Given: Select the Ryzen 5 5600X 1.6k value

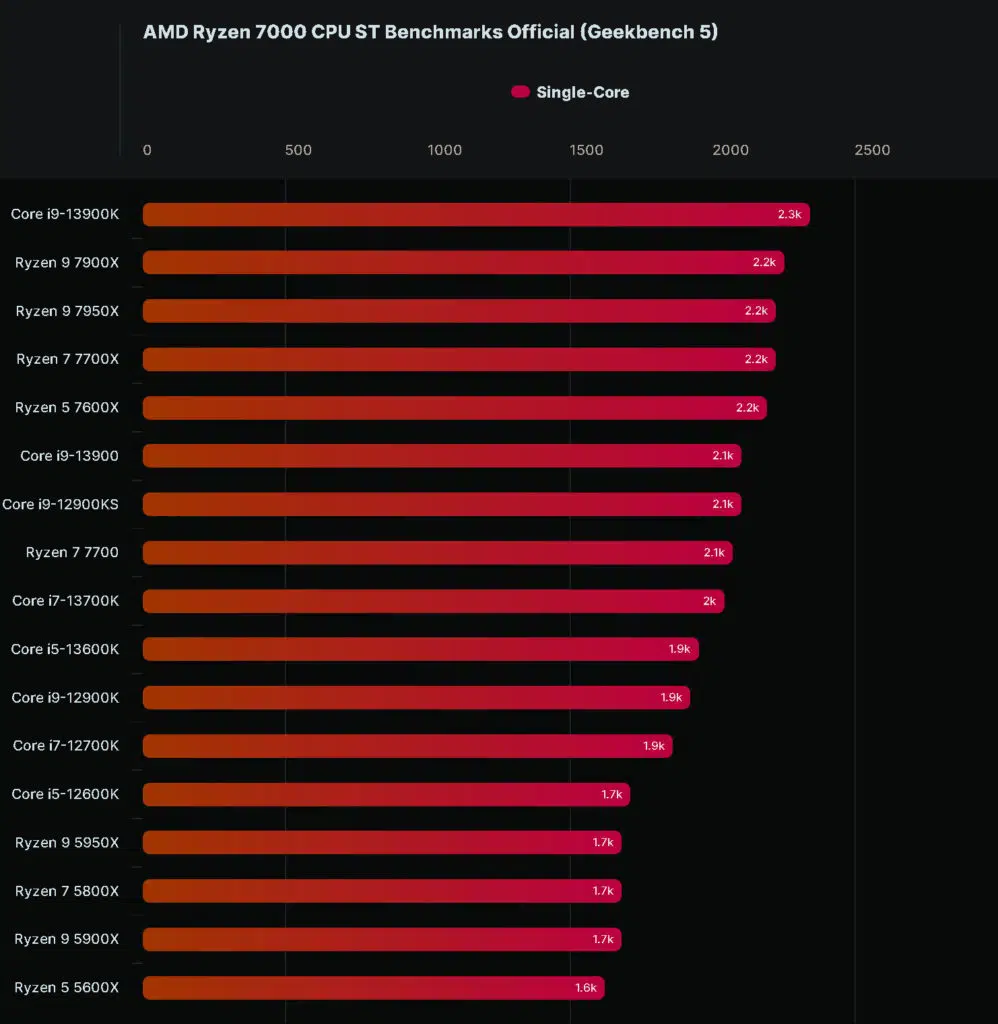Looking at the screenshot, I should click(x=586, y=987).
